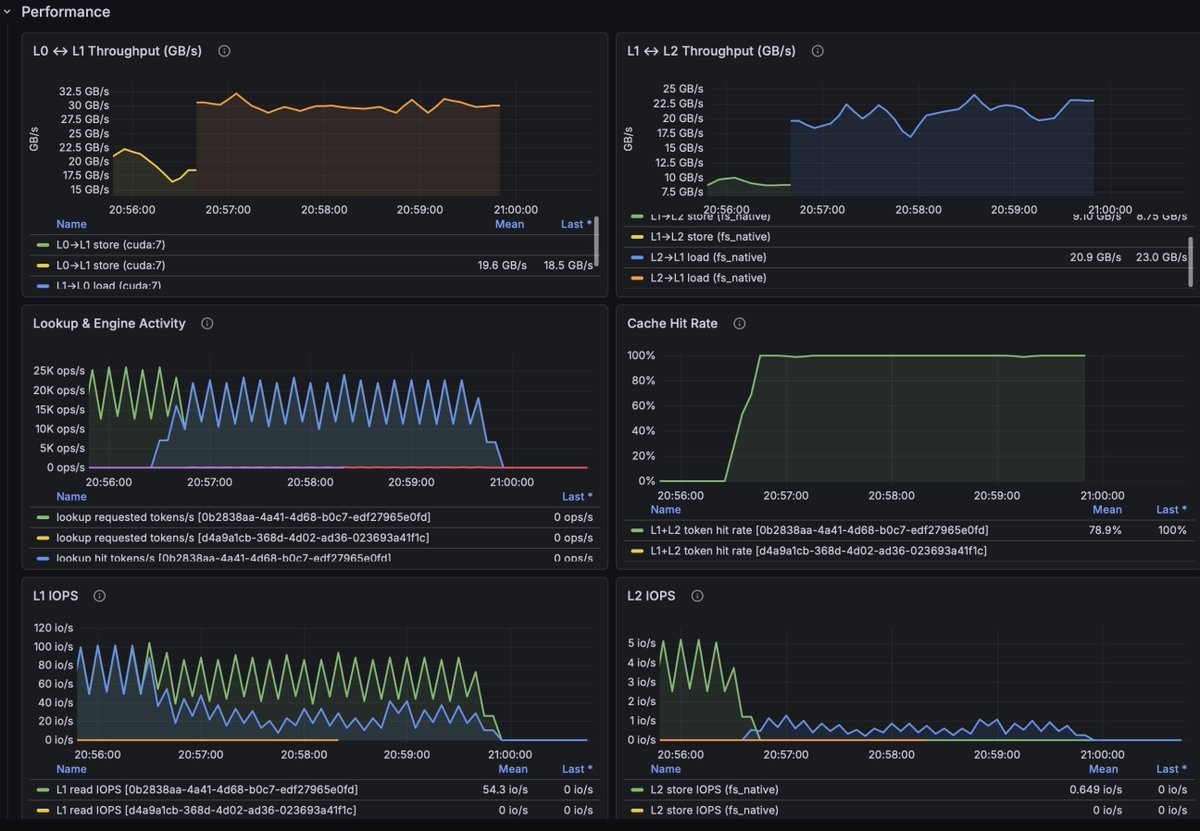Toggle L1 read IOPS [0b2838aa…] series label
The height and width of the screenshot is (831, 1200).
[x=207, y=790]
